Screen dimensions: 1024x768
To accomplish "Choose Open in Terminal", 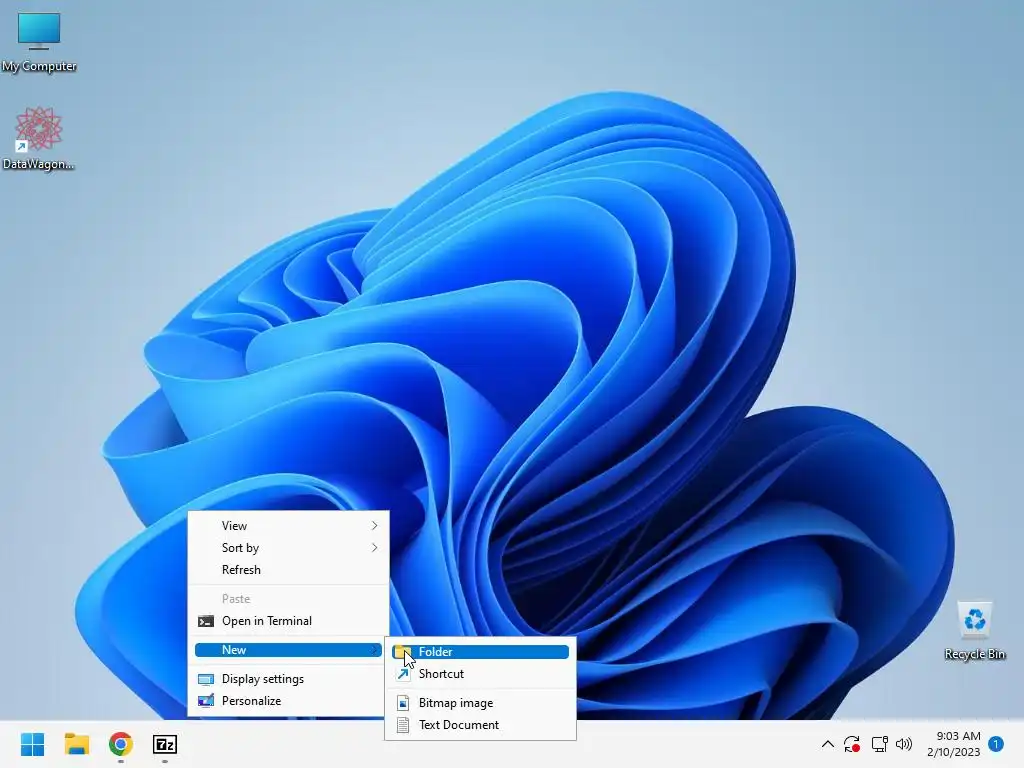I will [289, 621].
